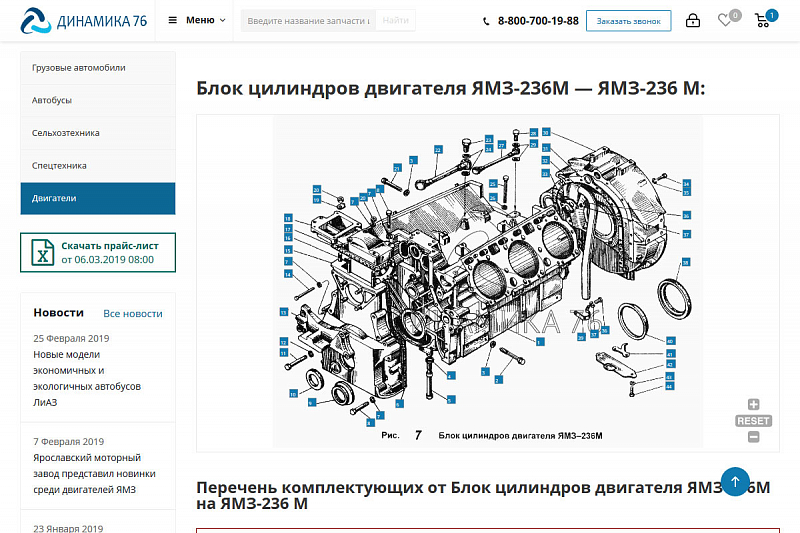
Task: Select part marker 13 on the diagram
Action: click(x=284, y=312)
